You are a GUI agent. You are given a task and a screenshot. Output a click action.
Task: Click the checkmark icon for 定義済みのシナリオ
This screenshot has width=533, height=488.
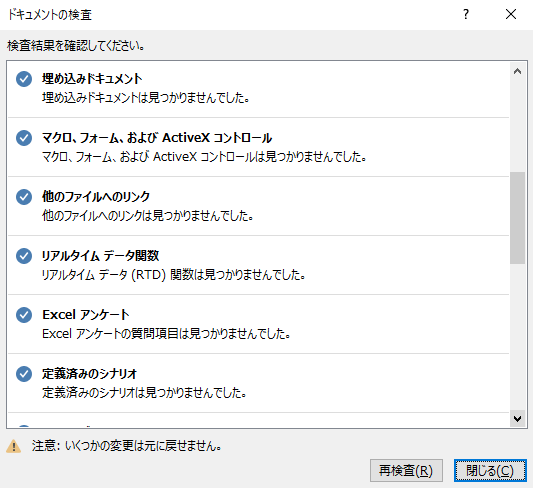(x=24, y=374)
